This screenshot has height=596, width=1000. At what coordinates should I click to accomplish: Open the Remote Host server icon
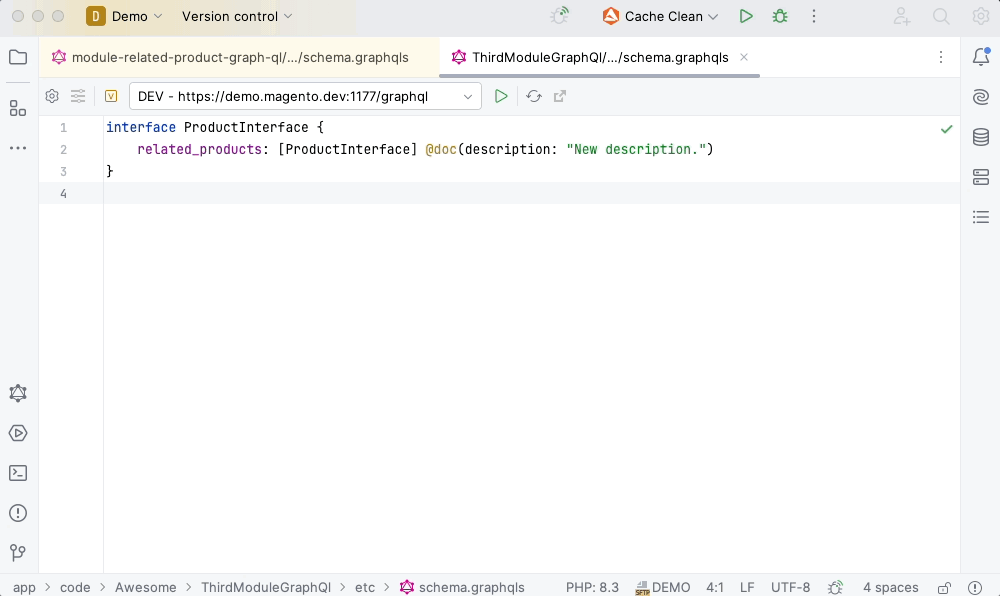[981, 177]
